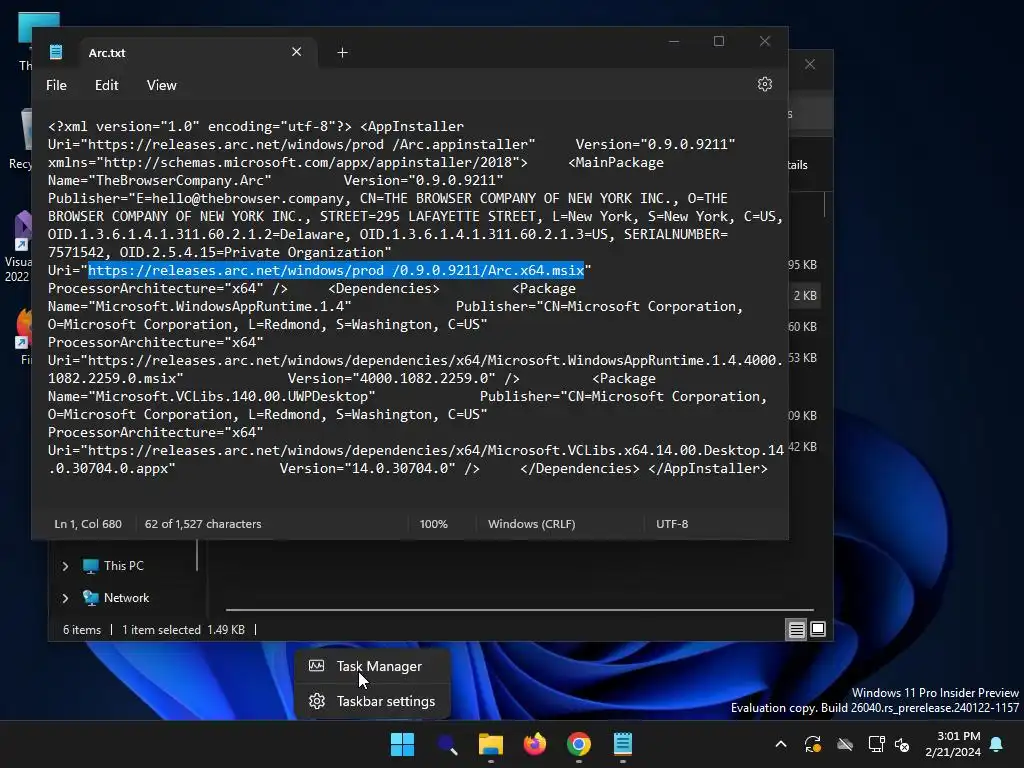
Task: Click Name="Microsoft.WindowsAppRuntime.1.4" text
Action: 199,306
